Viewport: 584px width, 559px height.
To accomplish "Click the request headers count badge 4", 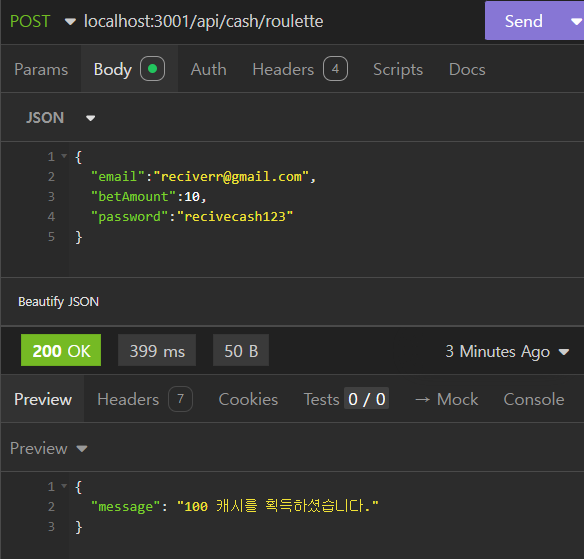I will [335, 69].
